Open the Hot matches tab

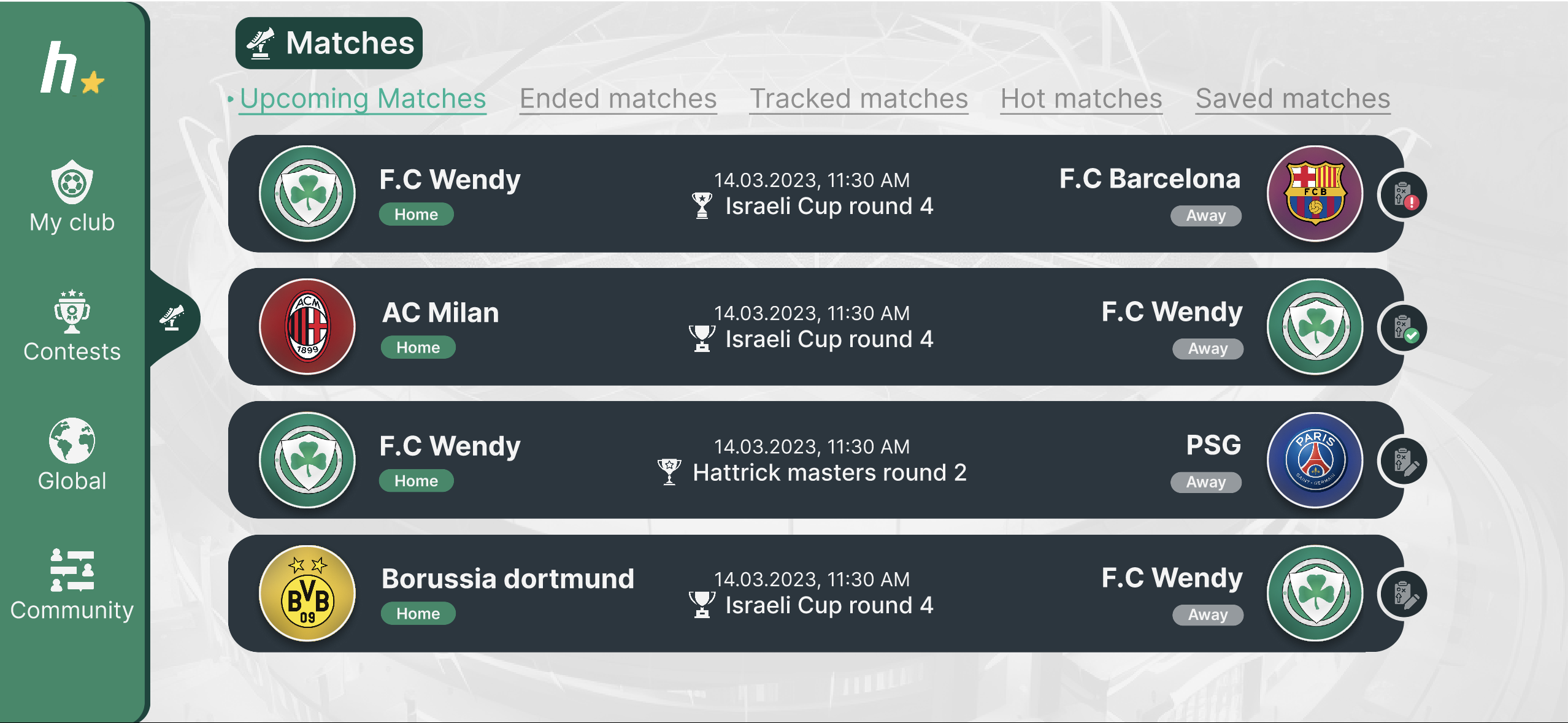[x=1082, y=99]
